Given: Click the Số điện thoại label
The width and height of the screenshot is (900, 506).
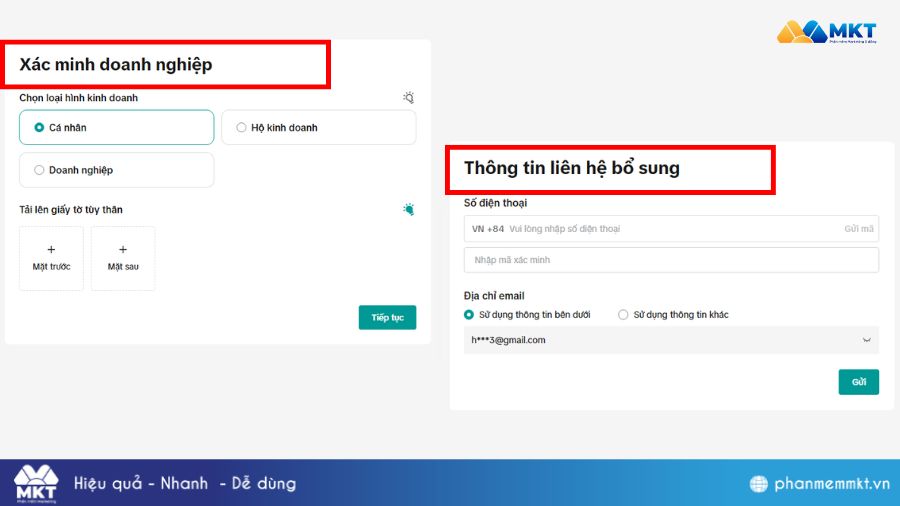Looking at the screenshot, I should (495, 203).
